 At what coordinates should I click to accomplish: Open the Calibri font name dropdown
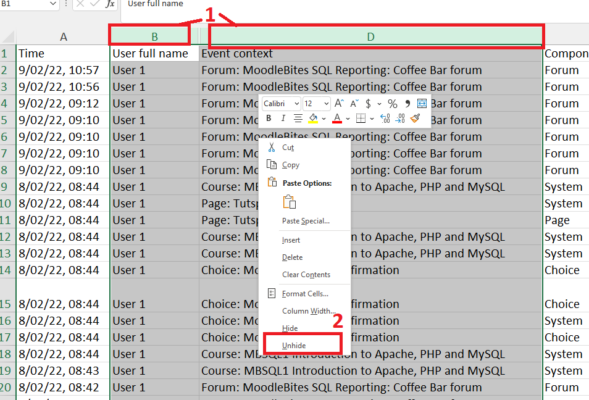tap(297, 104)
